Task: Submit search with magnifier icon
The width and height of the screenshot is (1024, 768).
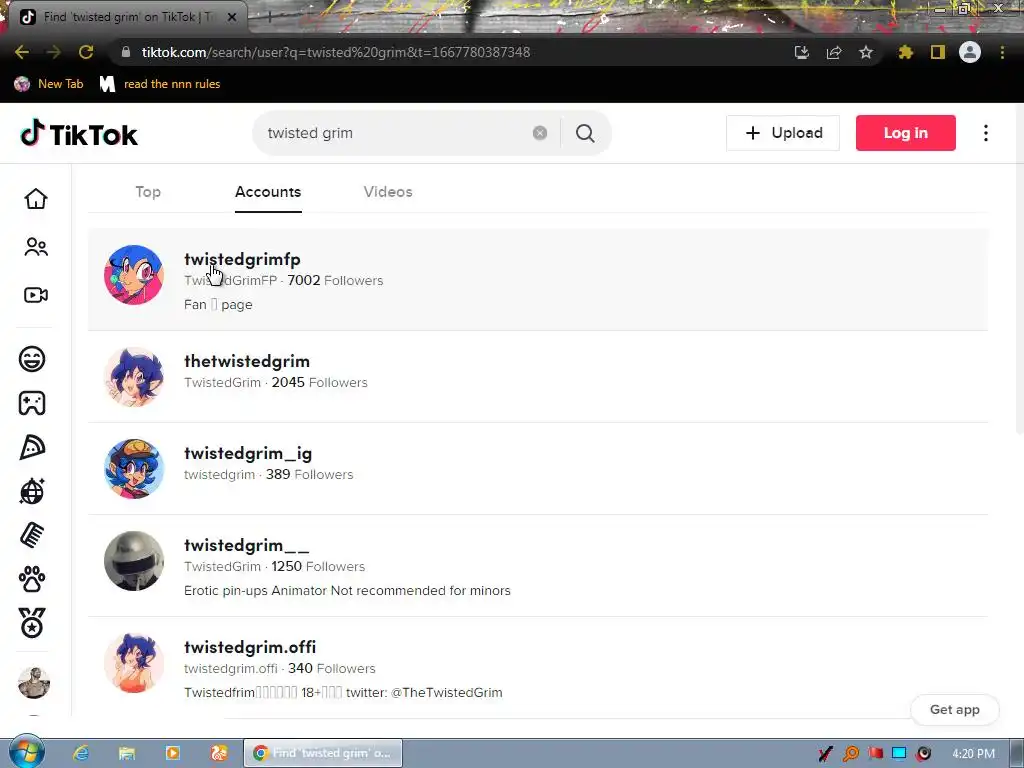Action: (x=585, y=133)
